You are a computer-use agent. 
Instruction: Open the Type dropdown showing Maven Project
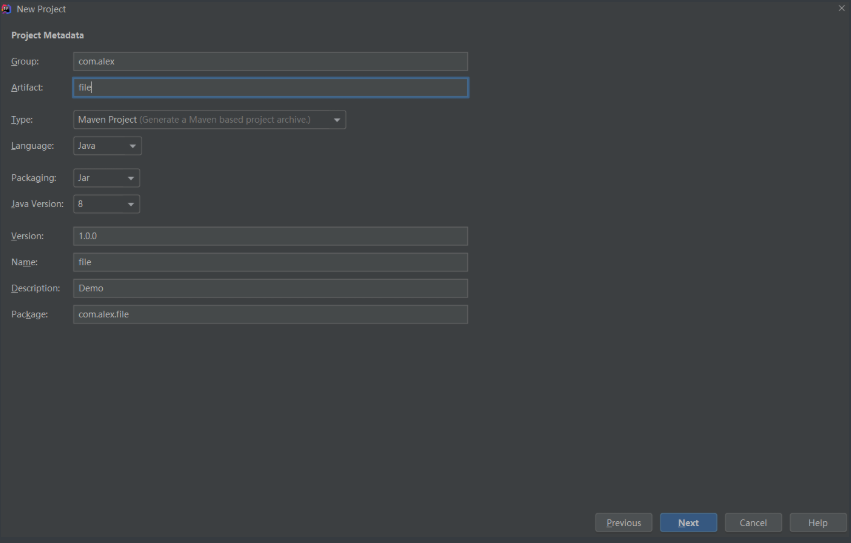coord(209,119)
